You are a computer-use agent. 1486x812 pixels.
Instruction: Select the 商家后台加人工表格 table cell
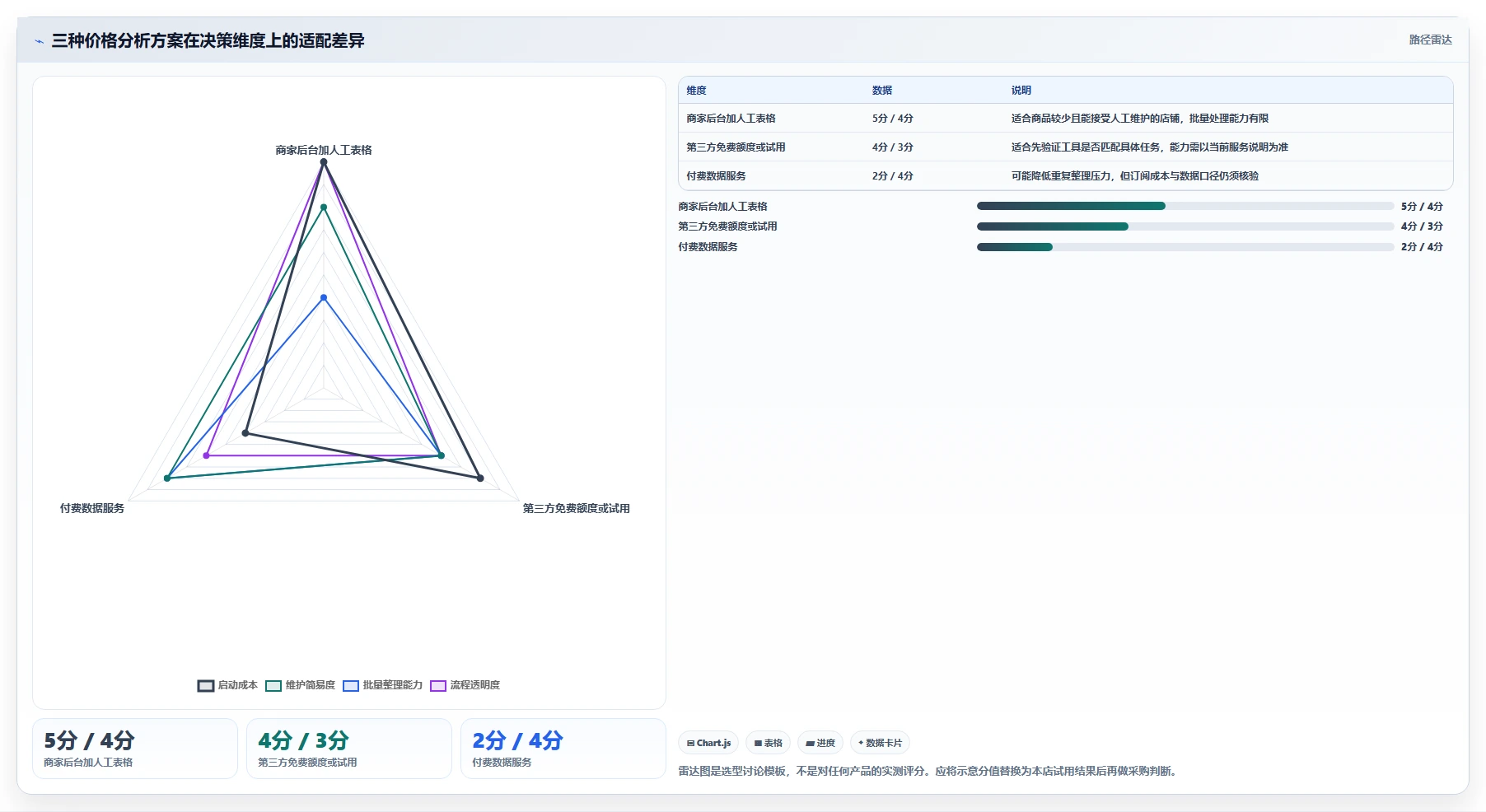pyautogui.click(x=731, y=119)
